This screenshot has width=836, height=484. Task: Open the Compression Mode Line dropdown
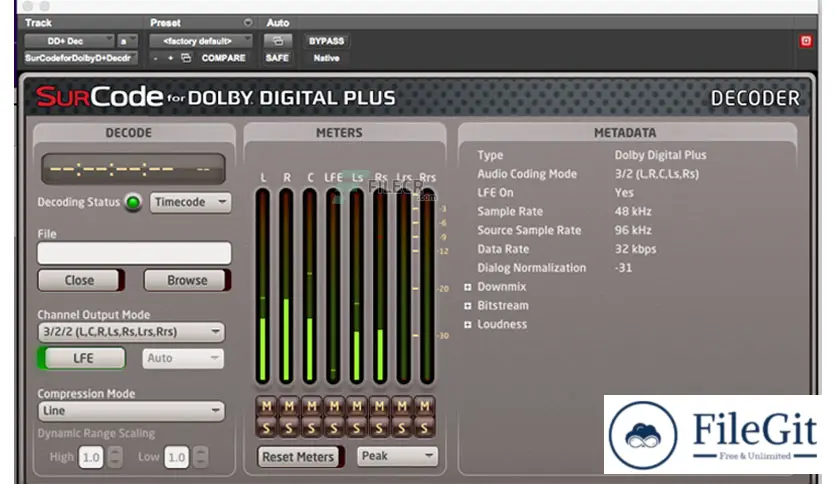(131, 410)
